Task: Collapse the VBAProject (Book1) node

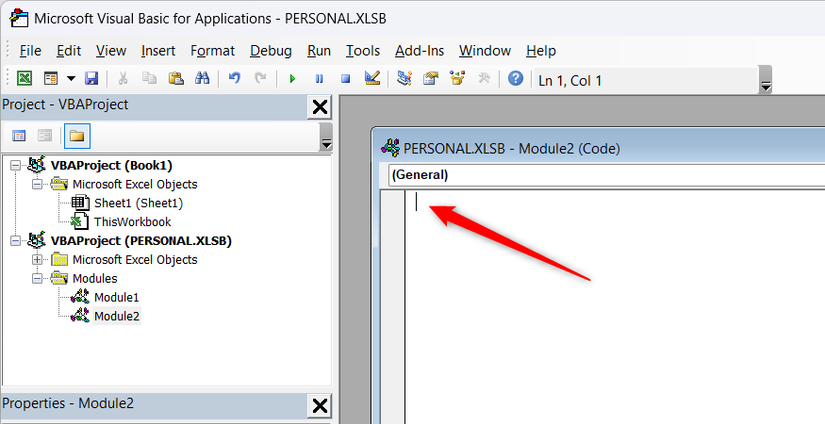Action: pyautogui.click(x=16, y=166)
